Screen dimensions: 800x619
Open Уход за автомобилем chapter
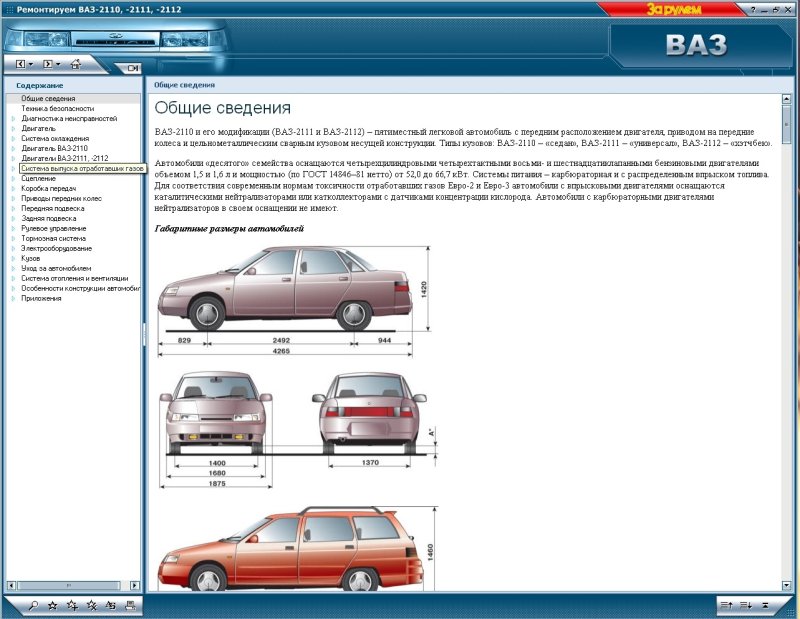56,268
